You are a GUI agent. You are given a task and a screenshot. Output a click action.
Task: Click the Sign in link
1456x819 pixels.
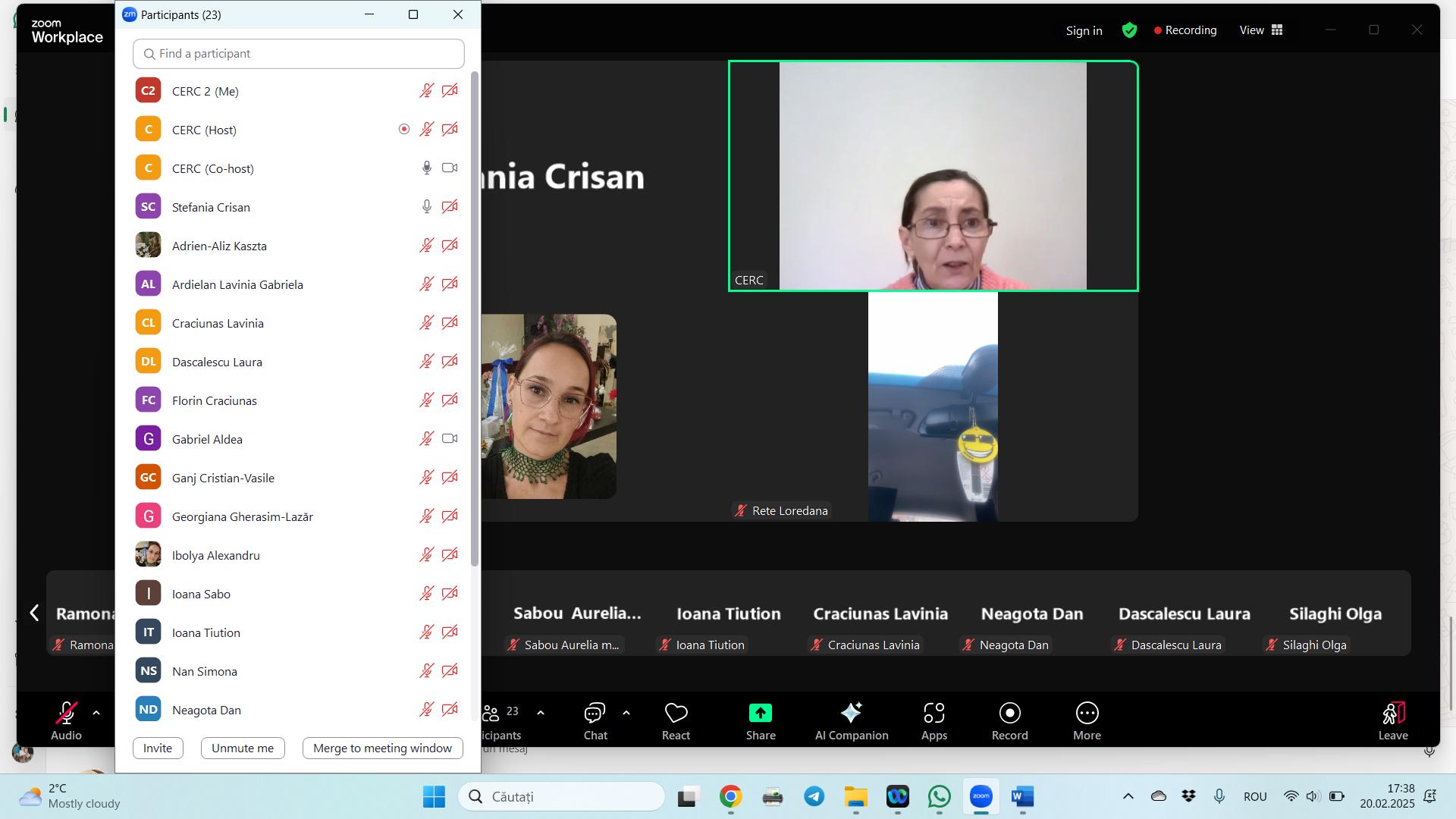1084,30
